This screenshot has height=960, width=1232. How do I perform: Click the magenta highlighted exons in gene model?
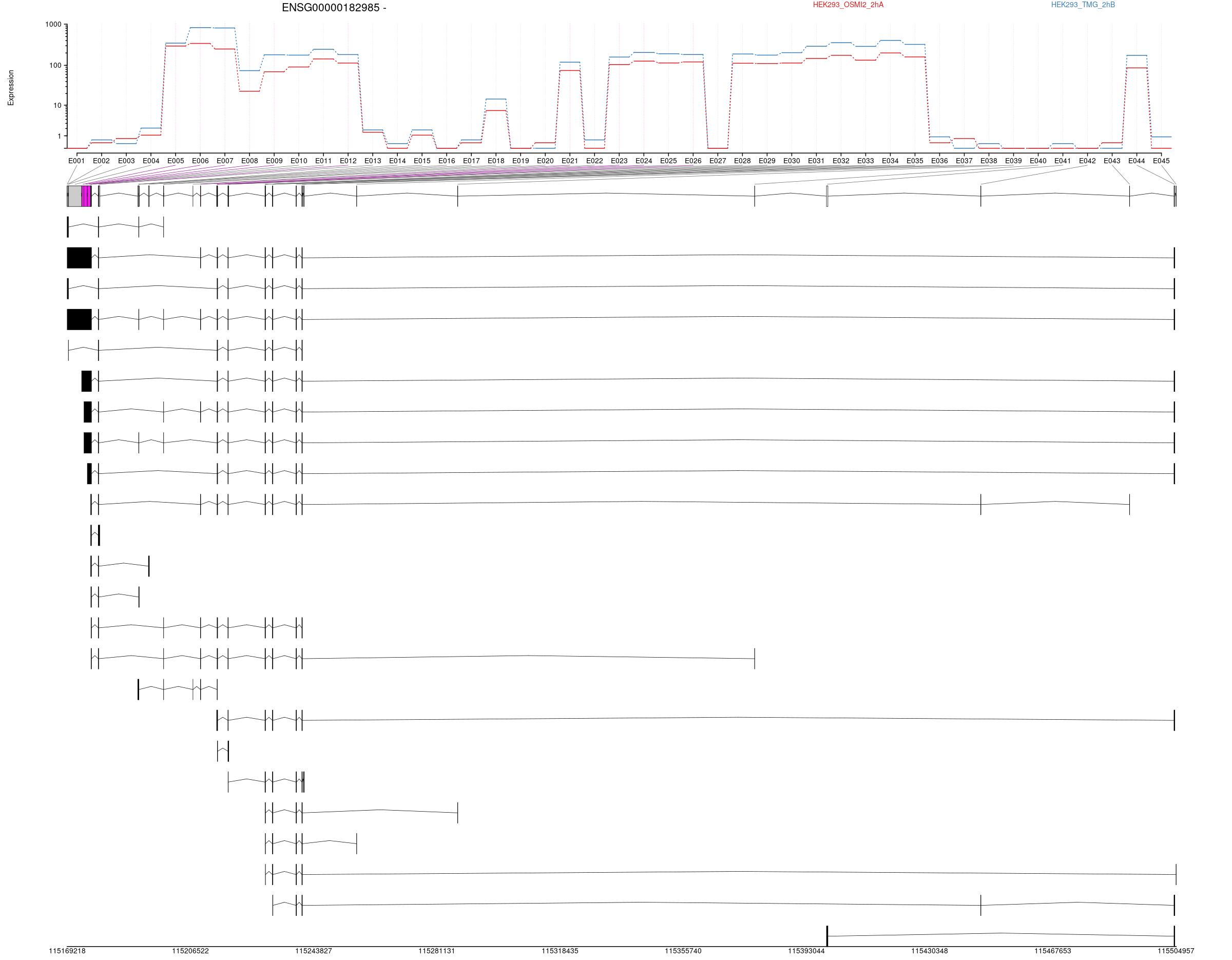coord(86,196)
